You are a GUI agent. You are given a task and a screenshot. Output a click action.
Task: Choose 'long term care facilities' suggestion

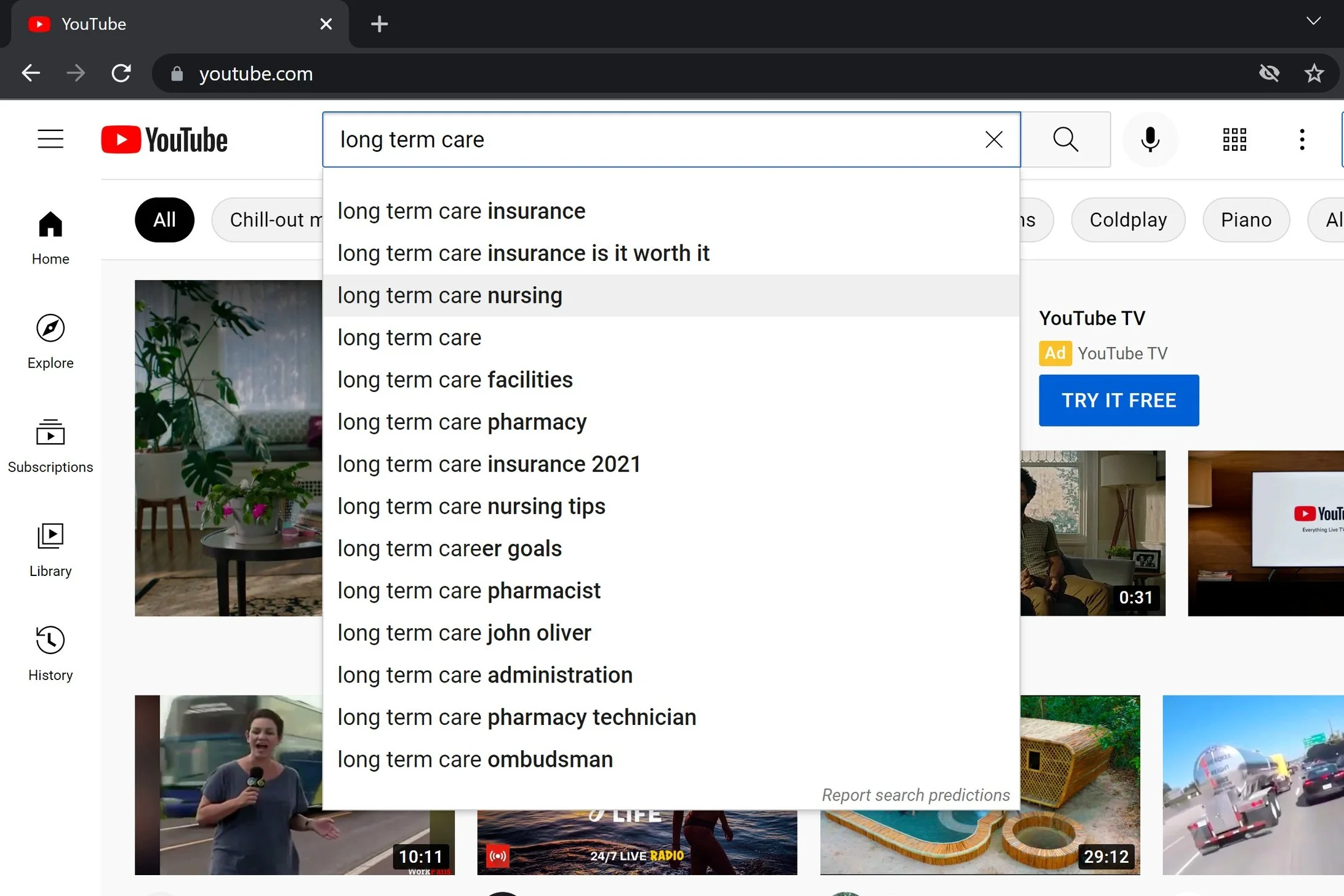tap(671, 380)
